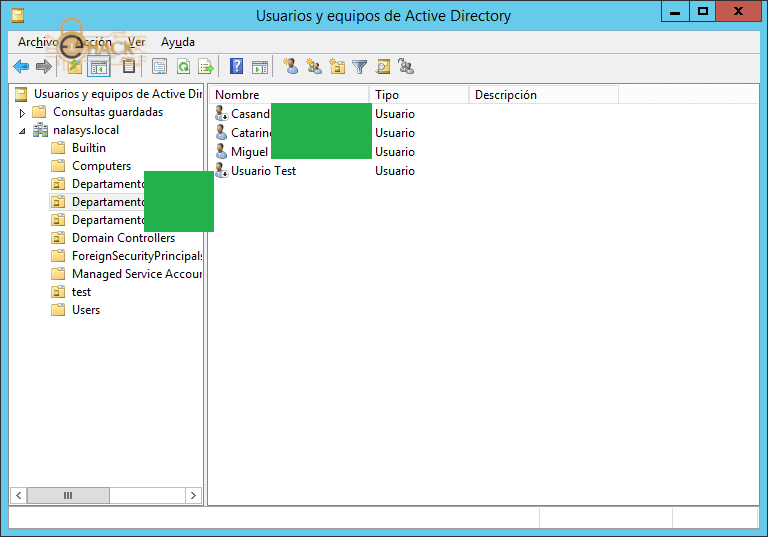The width and height of the screenshot is (768, 538).
Task: Open filter options with the funnel icon
Action: point(360,67)
